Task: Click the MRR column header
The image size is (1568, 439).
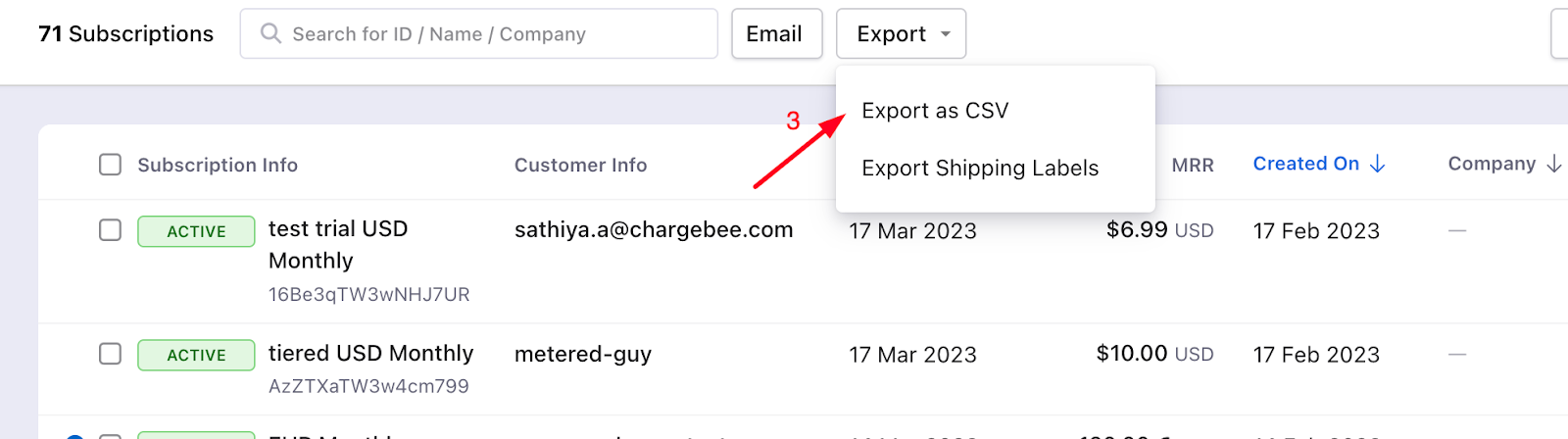Action: [1193, 166]
